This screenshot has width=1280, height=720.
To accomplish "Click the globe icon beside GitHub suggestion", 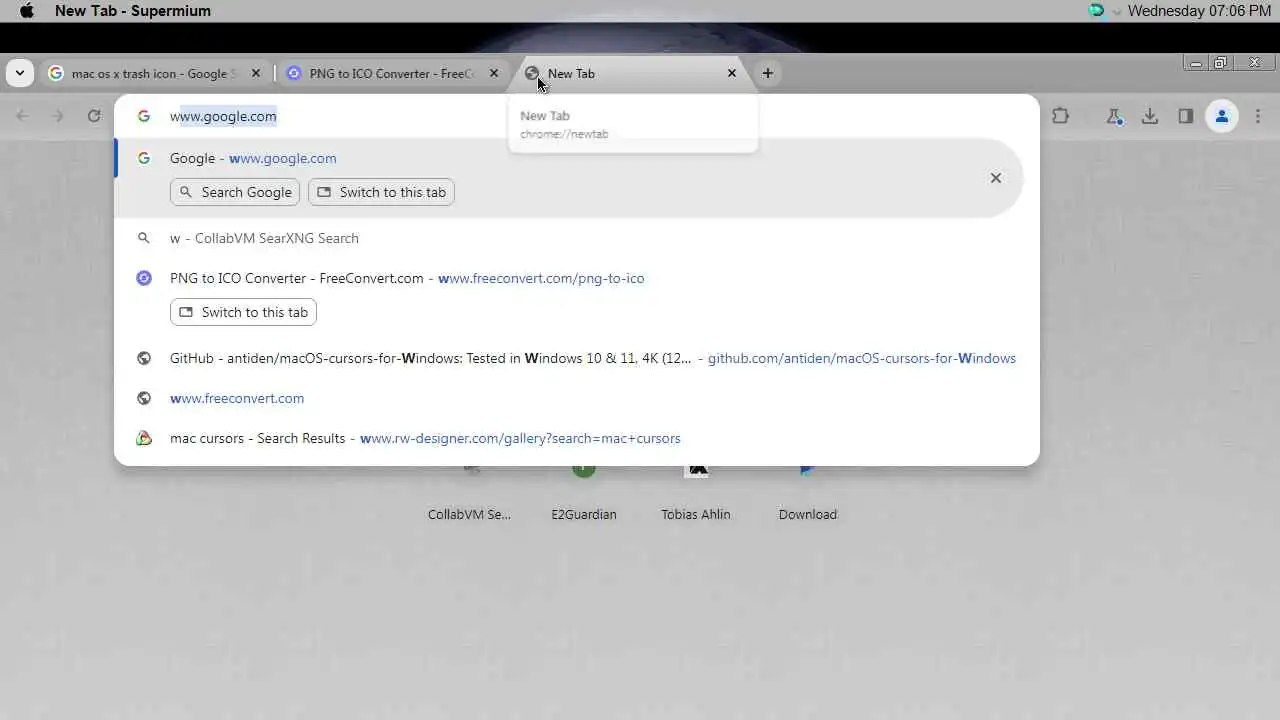I will coord(144,358).
